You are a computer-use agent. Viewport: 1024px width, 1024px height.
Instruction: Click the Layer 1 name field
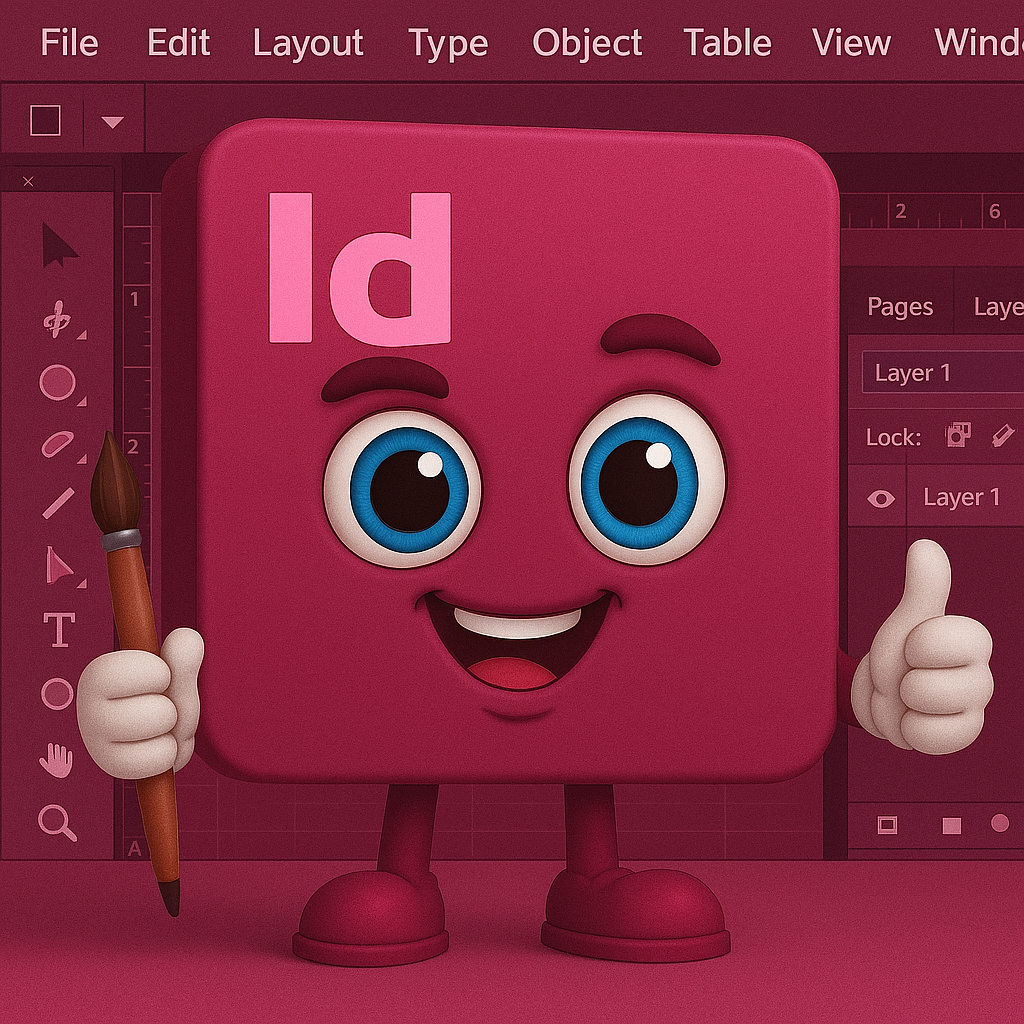tap(943, 372)
